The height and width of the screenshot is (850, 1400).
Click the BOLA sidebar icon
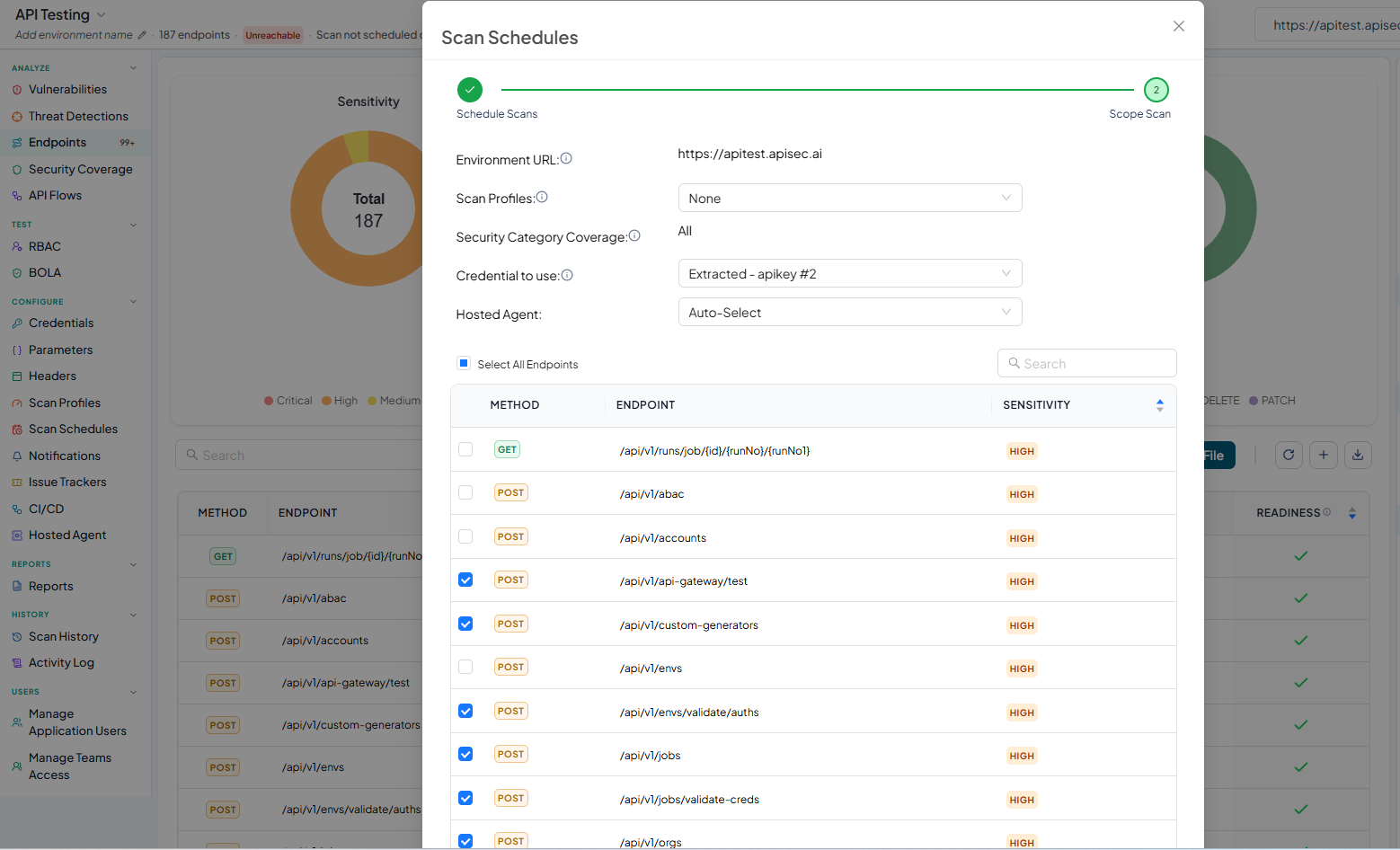tap(17, 273)
